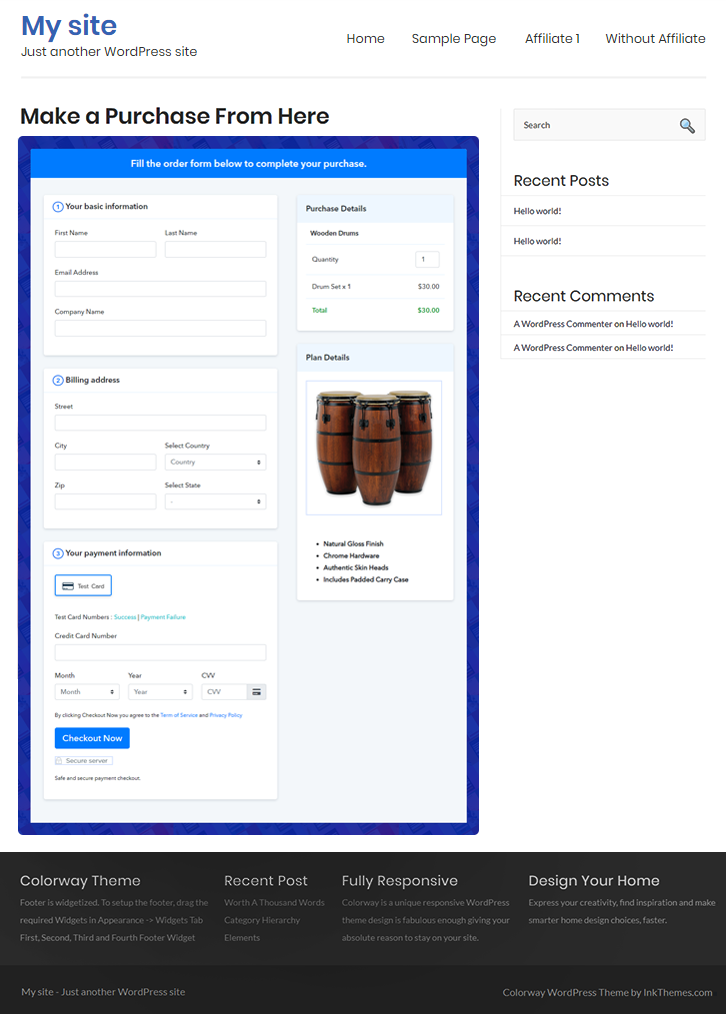Open the Select State dropdown
This screenshot has height=1014, width=726.
215,502
